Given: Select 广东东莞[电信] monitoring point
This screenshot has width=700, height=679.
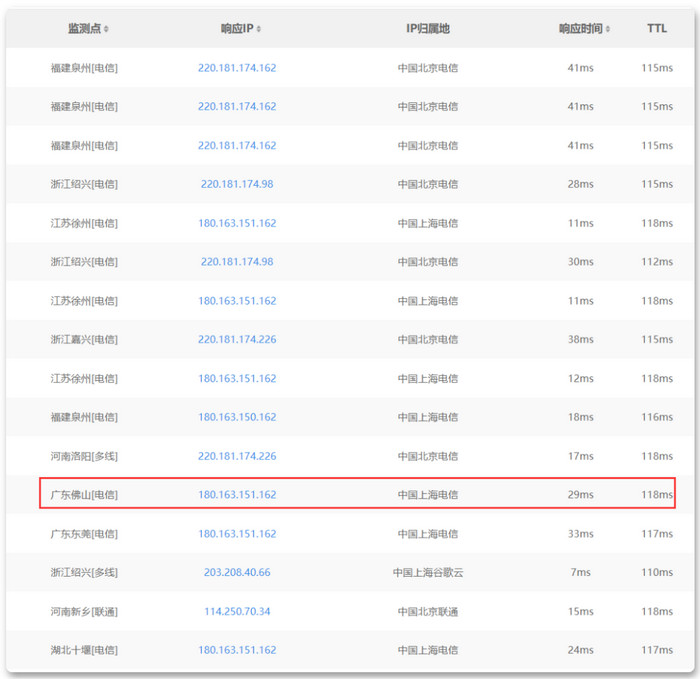Looking at the screenshot, I should click(84, 533).
